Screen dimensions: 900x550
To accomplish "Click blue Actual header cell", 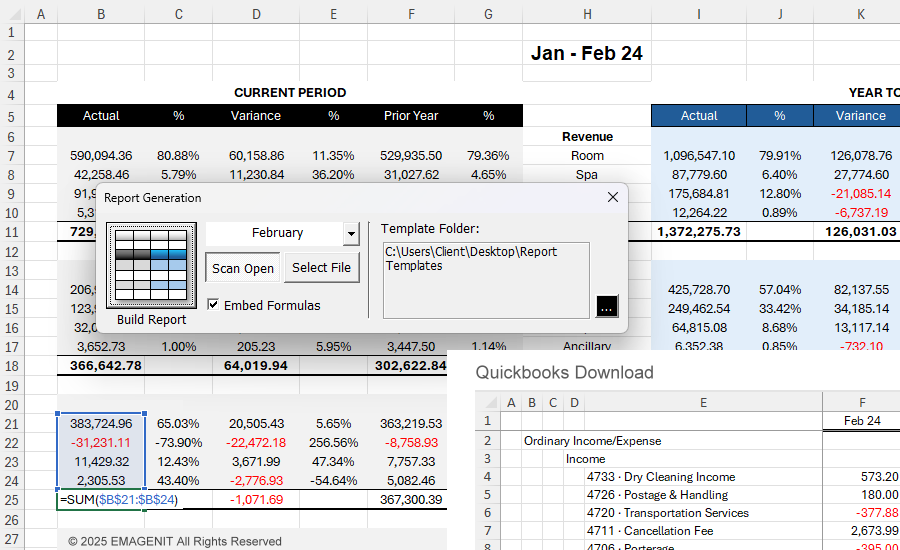I will point(699,115).
